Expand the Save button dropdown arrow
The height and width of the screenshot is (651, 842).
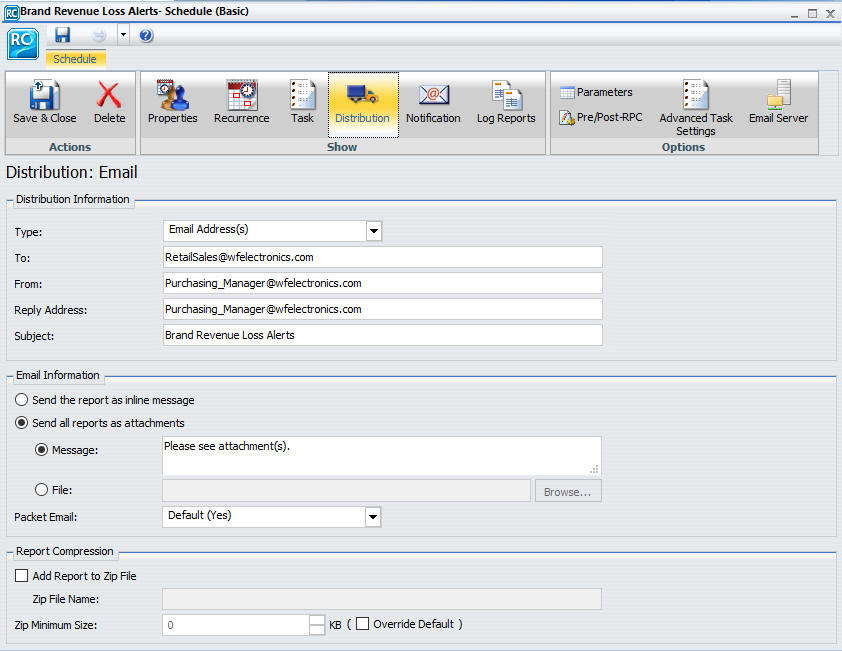tap(124, 35)
